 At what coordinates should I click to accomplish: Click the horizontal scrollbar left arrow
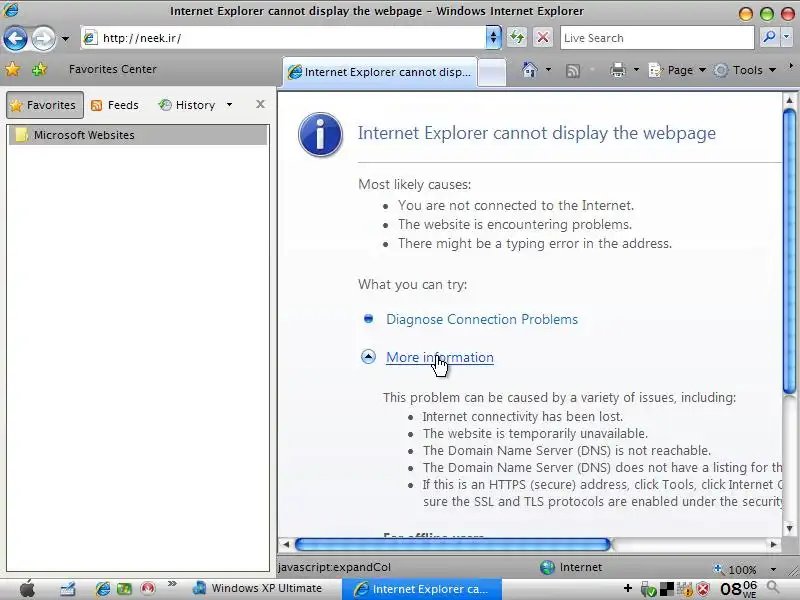[286, 544]
